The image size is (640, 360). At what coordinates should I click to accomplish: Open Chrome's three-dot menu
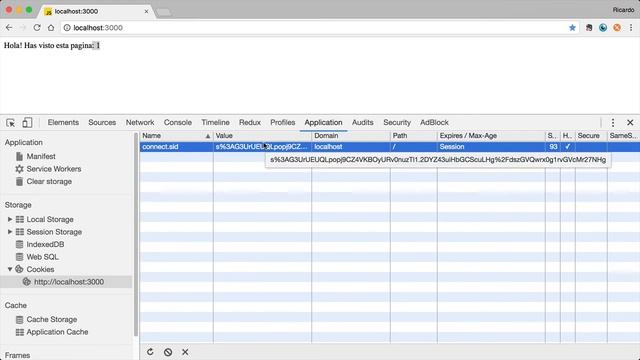(x=631, y=27)
